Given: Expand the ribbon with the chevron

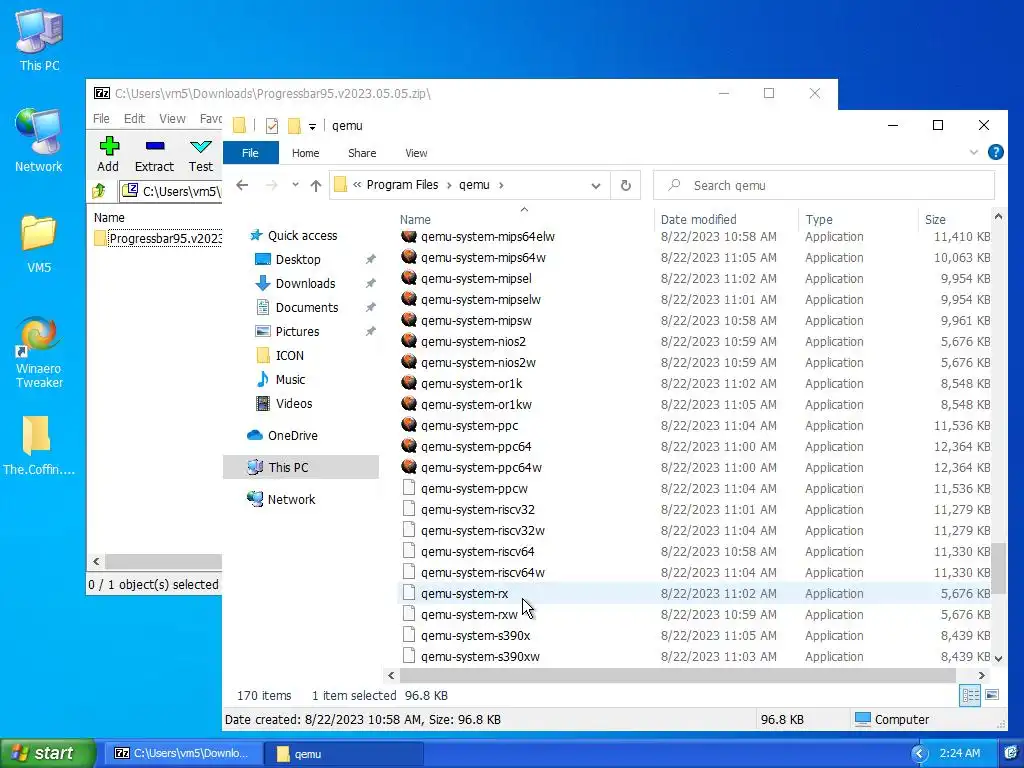Looking at the screenshot, I should (974, 152).
